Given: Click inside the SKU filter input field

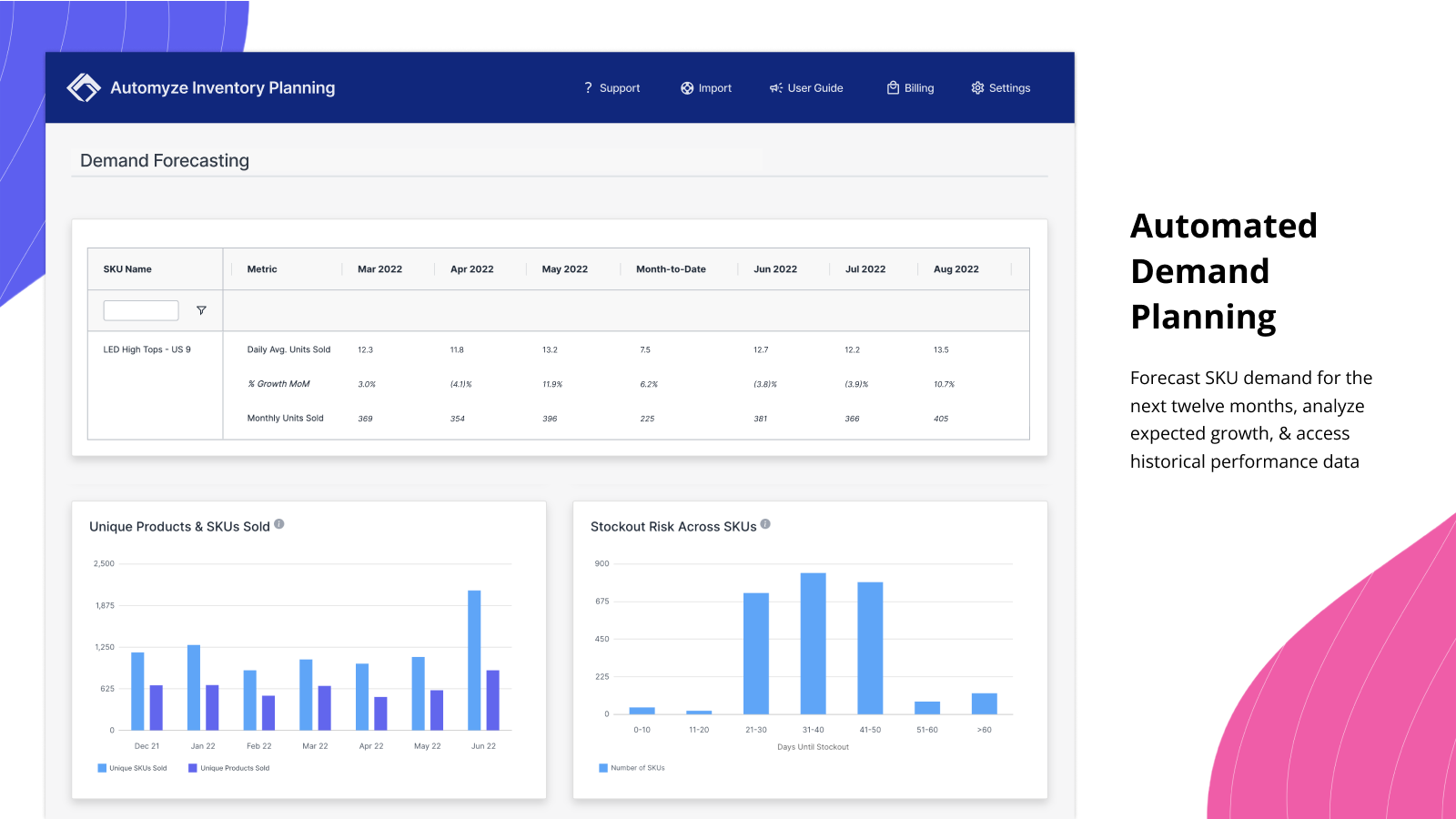Looking at the screenshot, I should (x=140, y=309).
